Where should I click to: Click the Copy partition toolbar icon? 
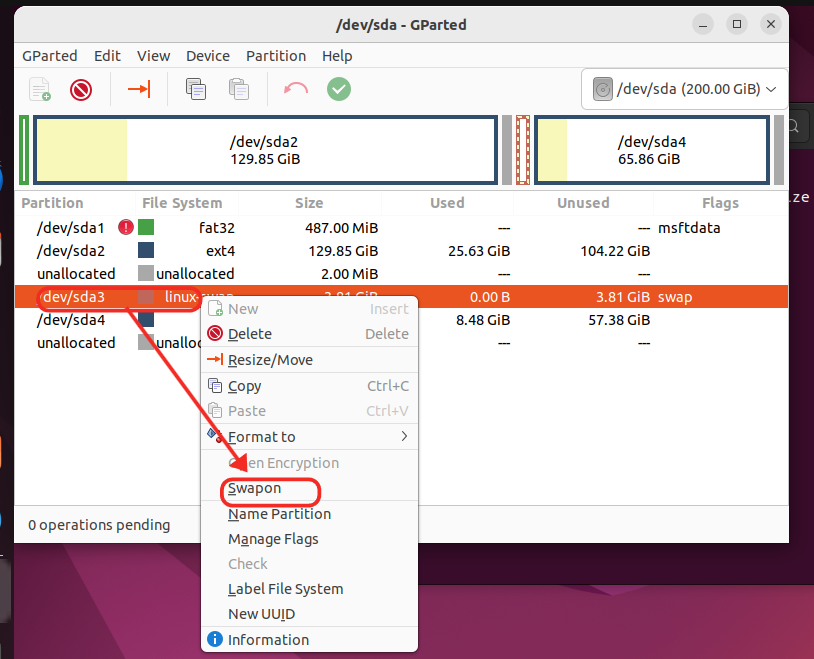click(x=196, y=89)
